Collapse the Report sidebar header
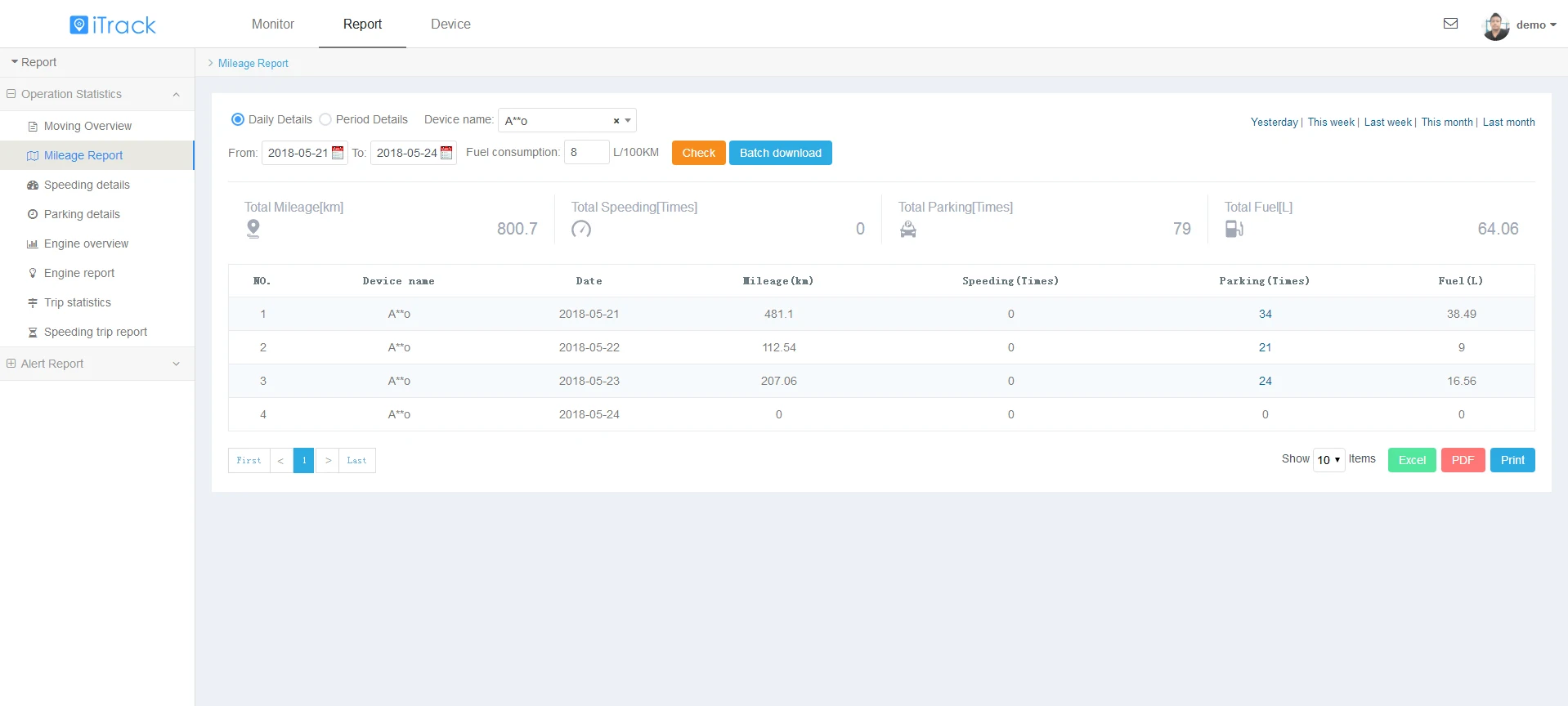Viewport: 1568px width, 706px height. click(97, 62)
